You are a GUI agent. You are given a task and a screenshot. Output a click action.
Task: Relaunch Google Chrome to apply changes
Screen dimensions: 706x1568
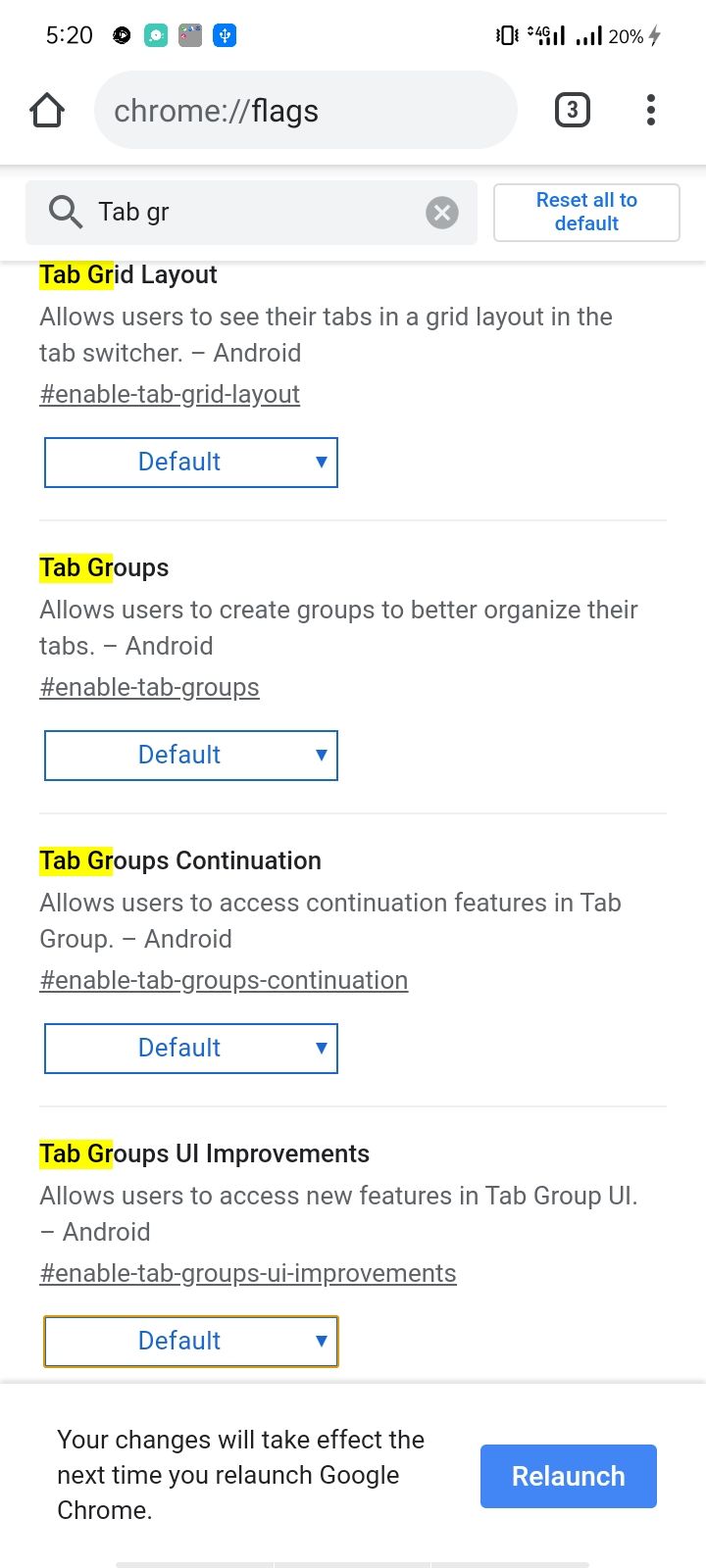click(x=568, y=1476)
